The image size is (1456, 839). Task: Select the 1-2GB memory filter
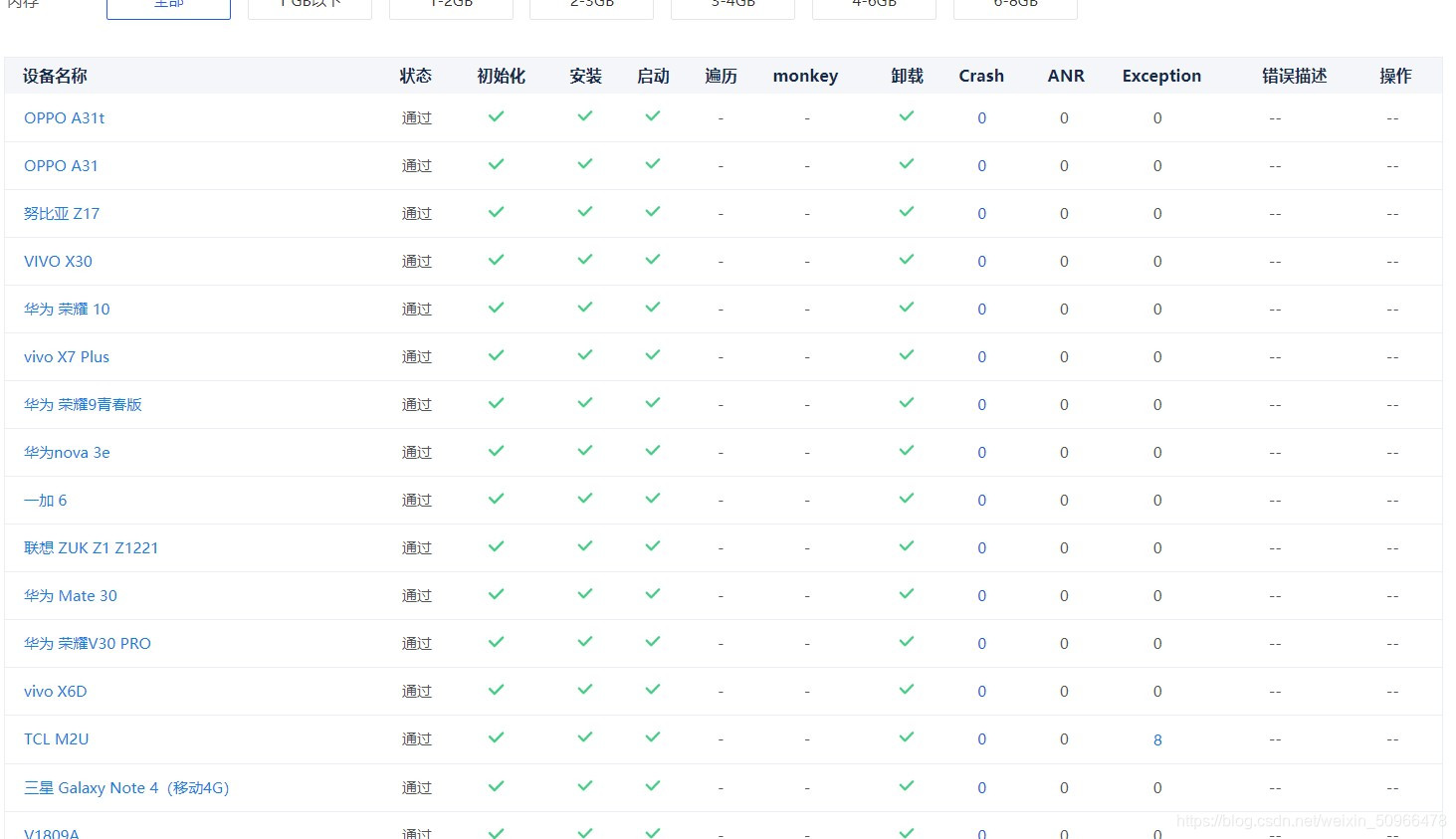[451, 5]
